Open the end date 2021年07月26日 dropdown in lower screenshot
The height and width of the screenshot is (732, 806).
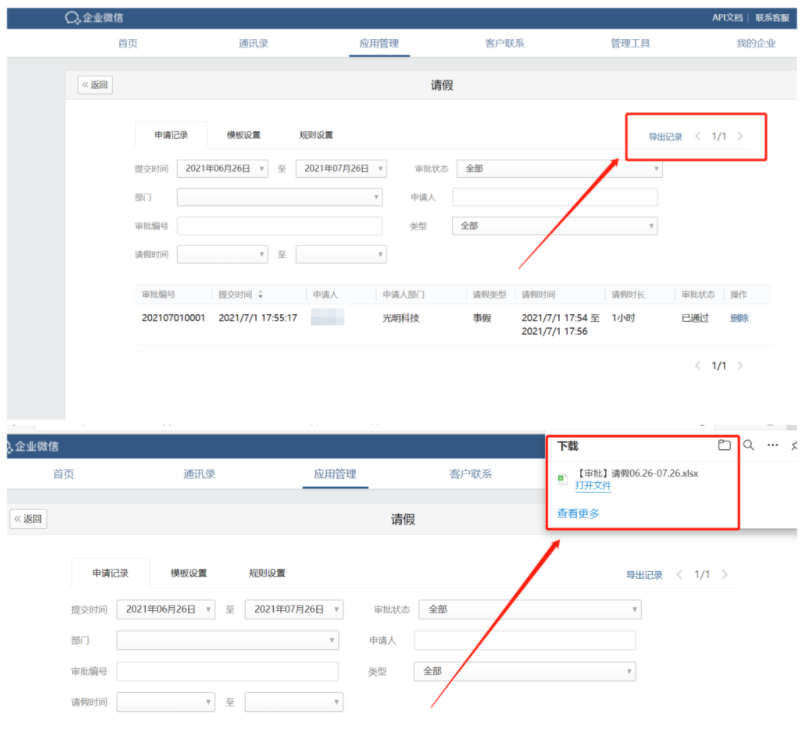[294, 610]
